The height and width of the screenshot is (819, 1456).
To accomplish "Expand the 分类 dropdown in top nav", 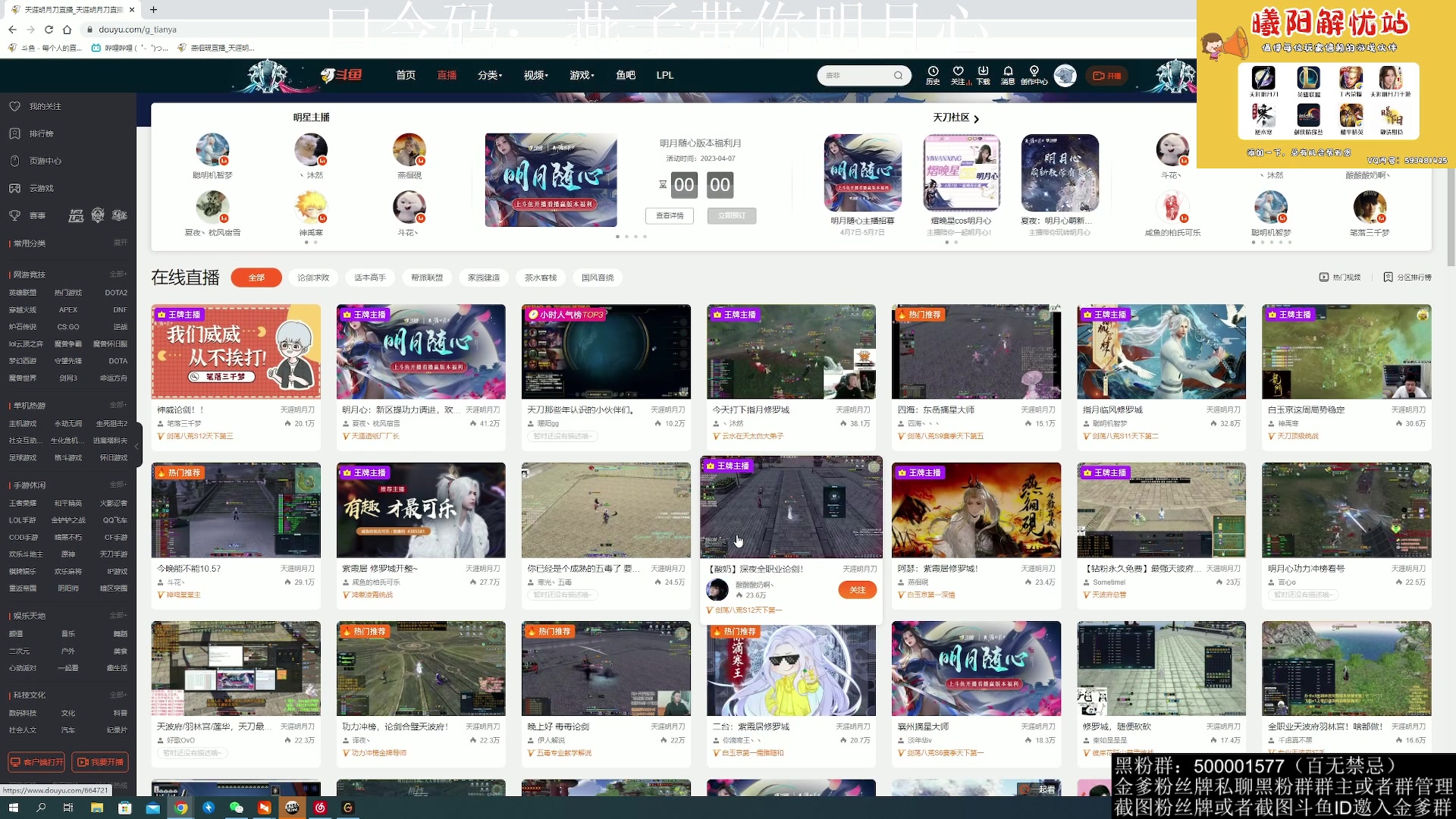I will click(x=490, y=75).
